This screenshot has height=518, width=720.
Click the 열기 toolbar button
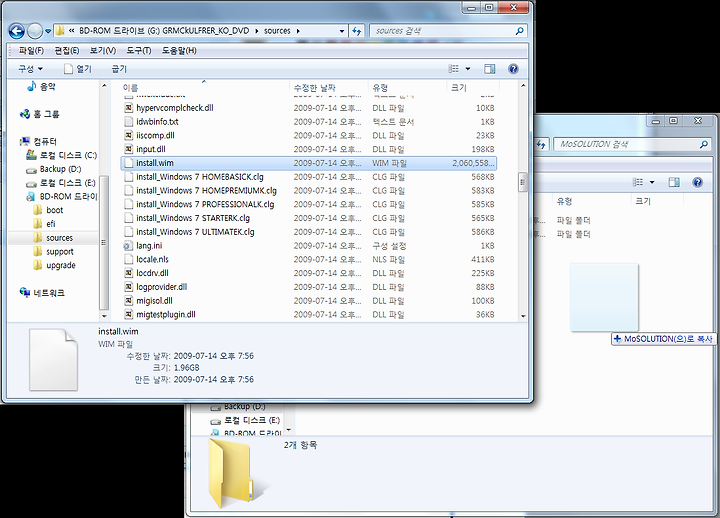78,69
